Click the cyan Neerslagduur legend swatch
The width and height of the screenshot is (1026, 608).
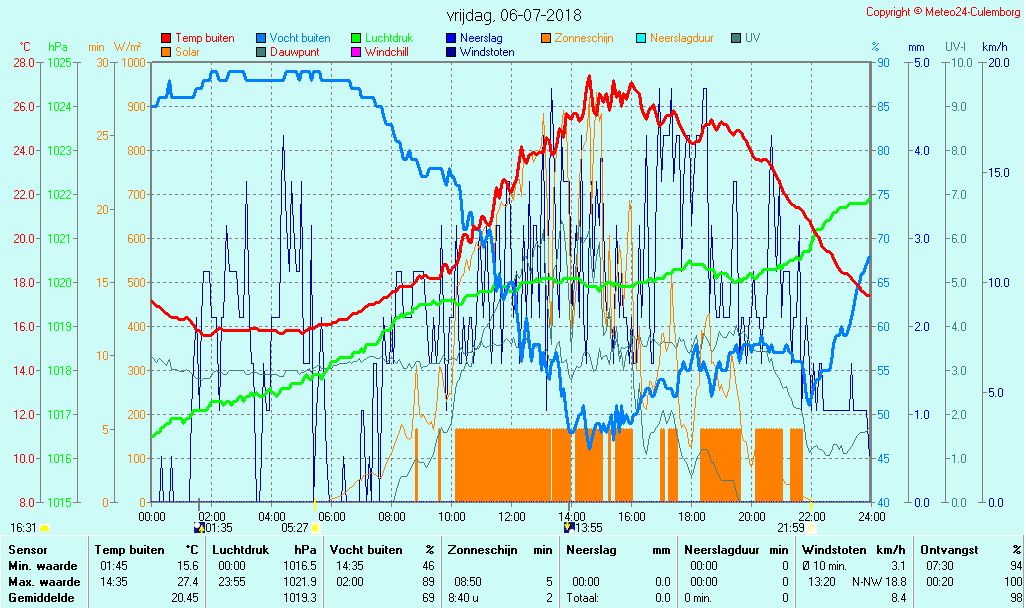(641, 38)
